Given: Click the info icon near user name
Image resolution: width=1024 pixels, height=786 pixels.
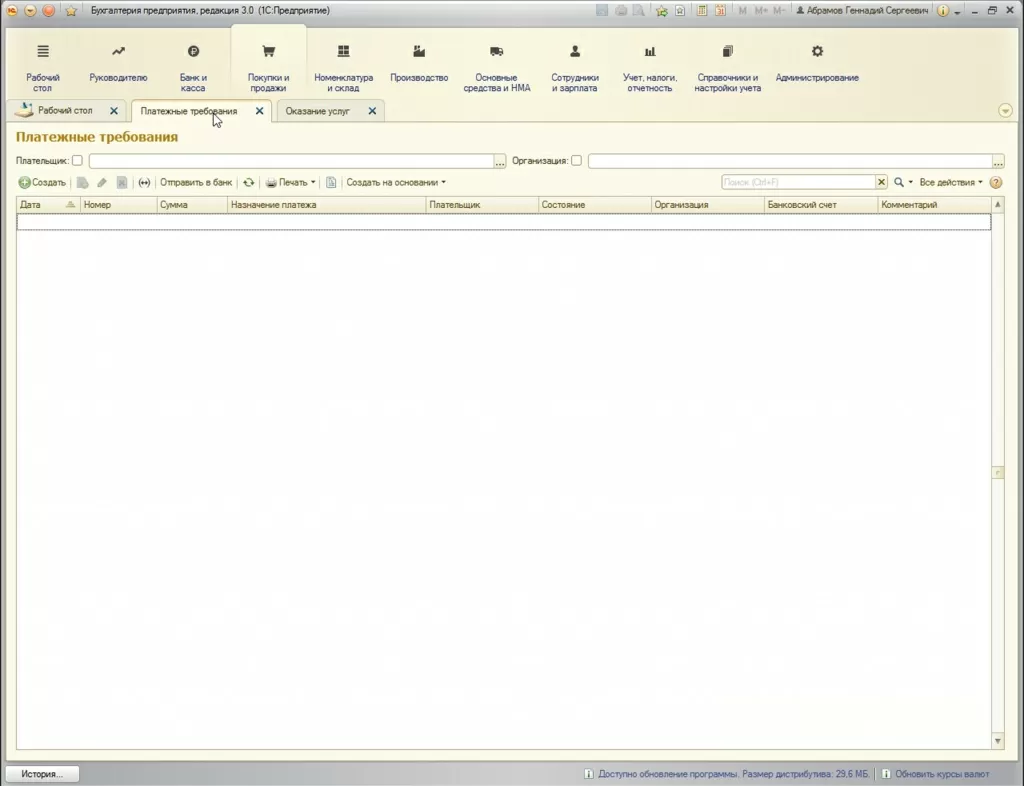Looking at the screenshot, I should coord(942,10).
